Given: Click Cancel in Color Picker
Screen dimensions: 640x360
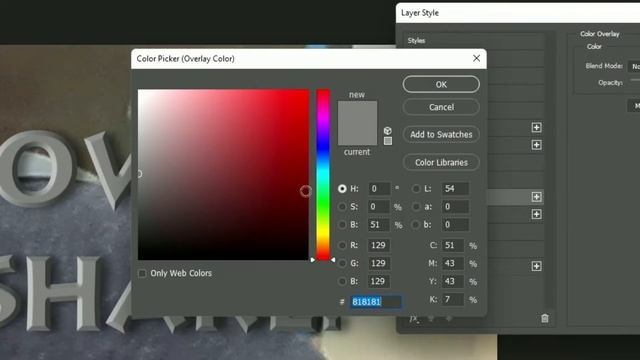Looking at the screenshot, I should tap(441, 107).
